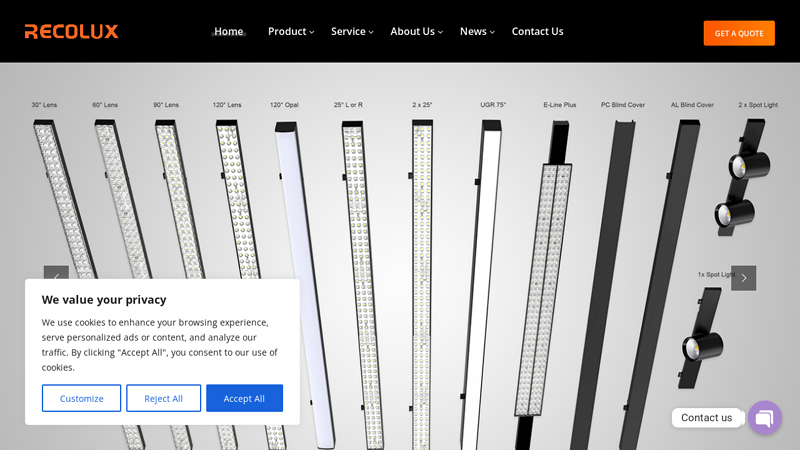Click Customize cookie settings button
Screen dimensions: 800x450
pyautogui.click(x=82, y=398)
